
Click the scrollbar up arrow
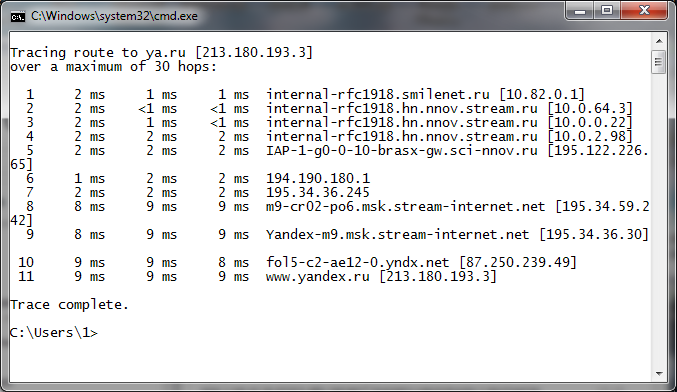click(x=659, y=41)
